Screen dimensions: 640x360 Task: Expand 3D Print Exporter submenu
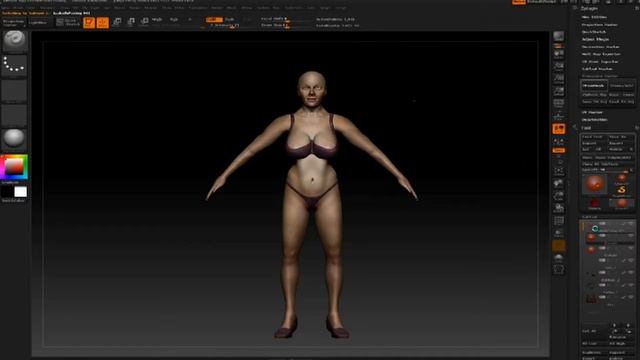[600, 62]
